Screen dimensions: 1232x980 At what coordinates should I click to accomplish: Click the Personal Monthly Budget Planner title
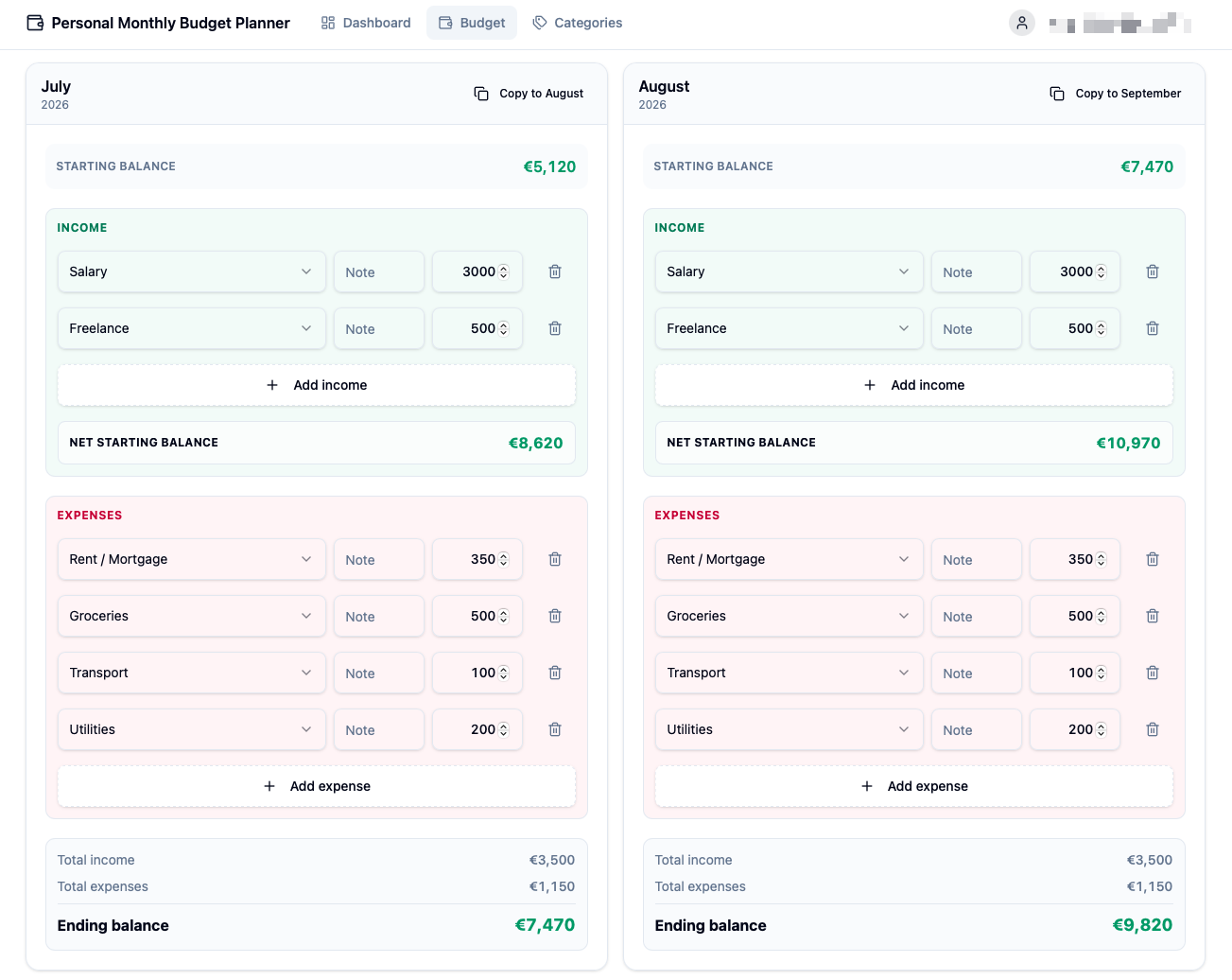tap(170, 23)
